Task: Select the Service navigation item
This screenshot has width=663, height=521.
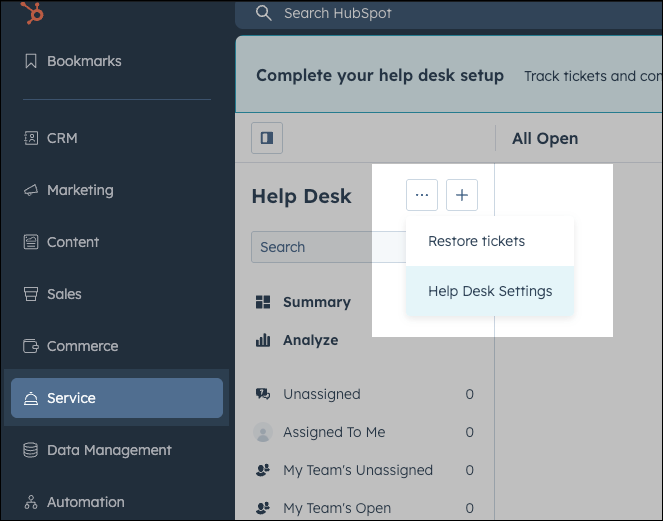Action: (x=117, y=398)
